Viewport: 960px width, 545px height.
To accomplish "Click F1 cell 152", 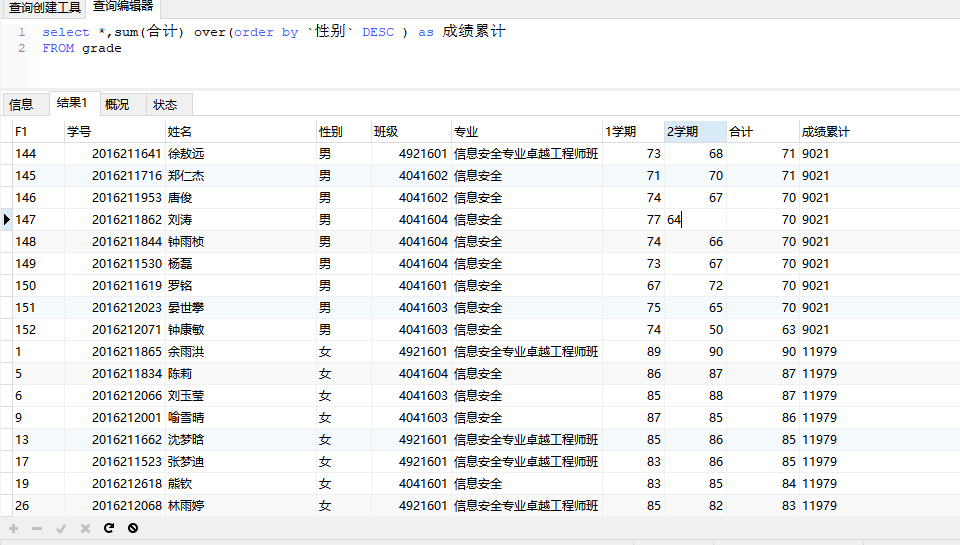I will coord(39,329).
